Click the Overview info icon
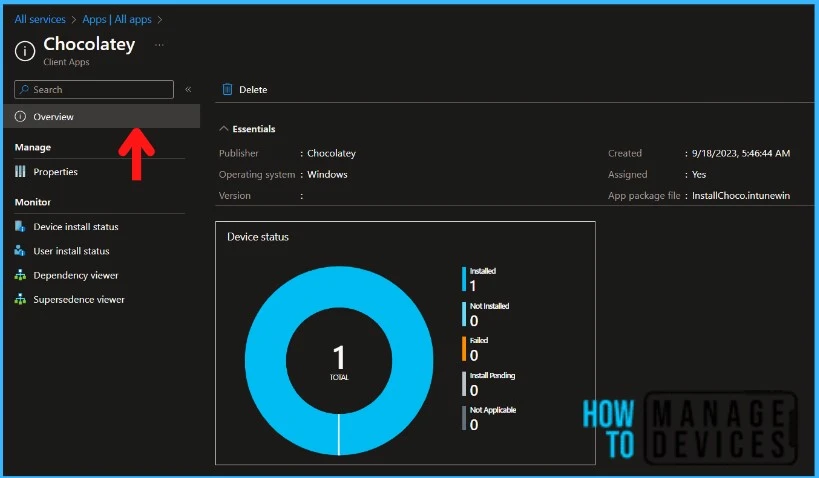The width and height of the screenshot is (819, 478). [x=20, y=116]
